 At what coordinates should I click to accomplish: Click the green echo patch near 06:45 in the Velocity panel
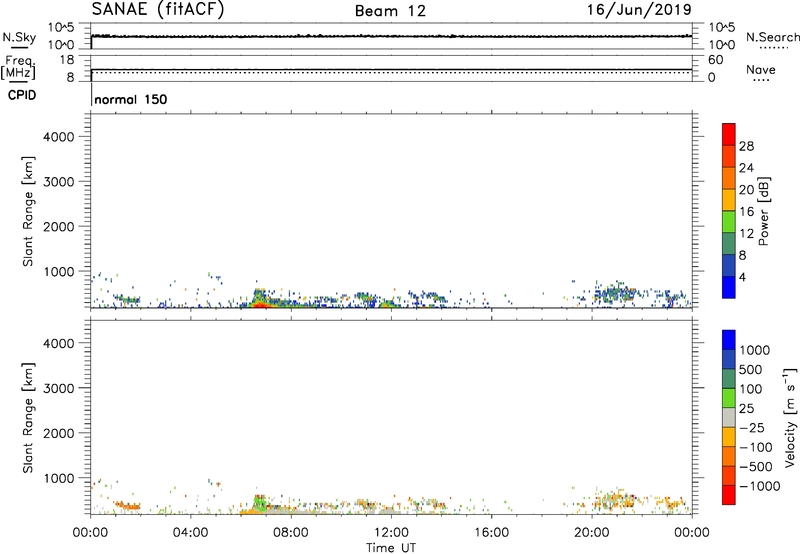coord(260,503)
